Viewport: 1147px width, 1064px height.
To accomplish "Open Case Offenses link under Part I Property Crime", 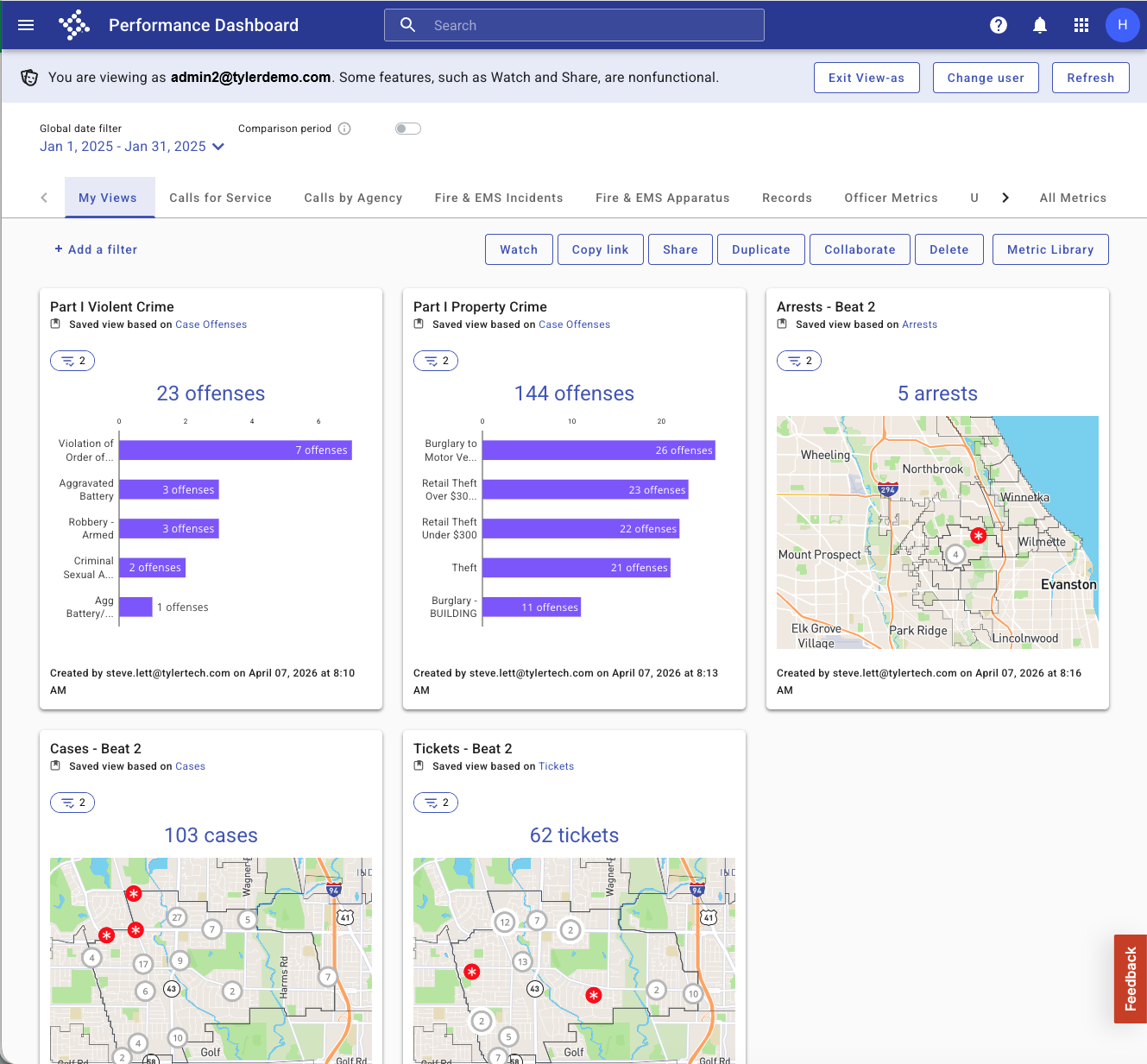I will pyautogui.click(x=575, y=324).
